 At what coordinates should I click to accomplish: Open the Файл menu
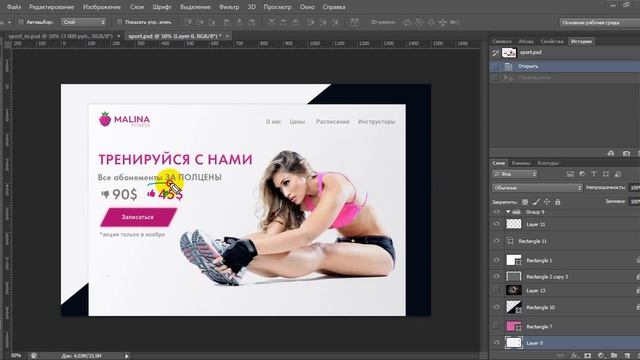point(14,7)
